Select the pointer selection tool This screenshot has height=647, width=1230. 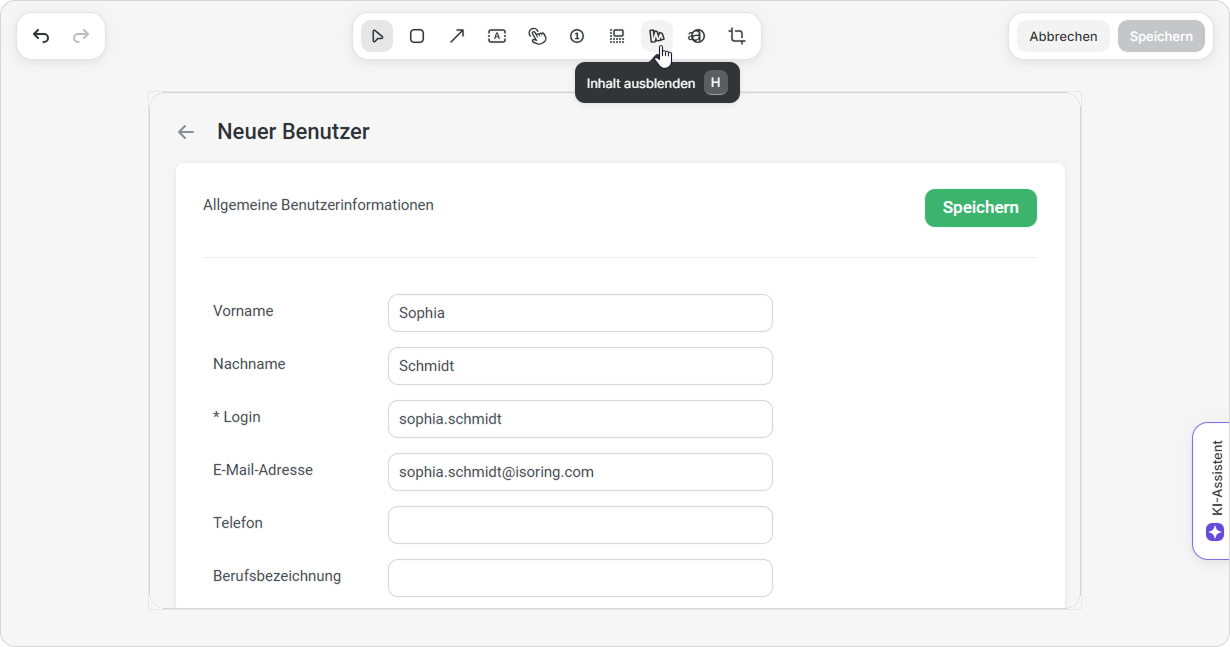(x=377, y=36)
